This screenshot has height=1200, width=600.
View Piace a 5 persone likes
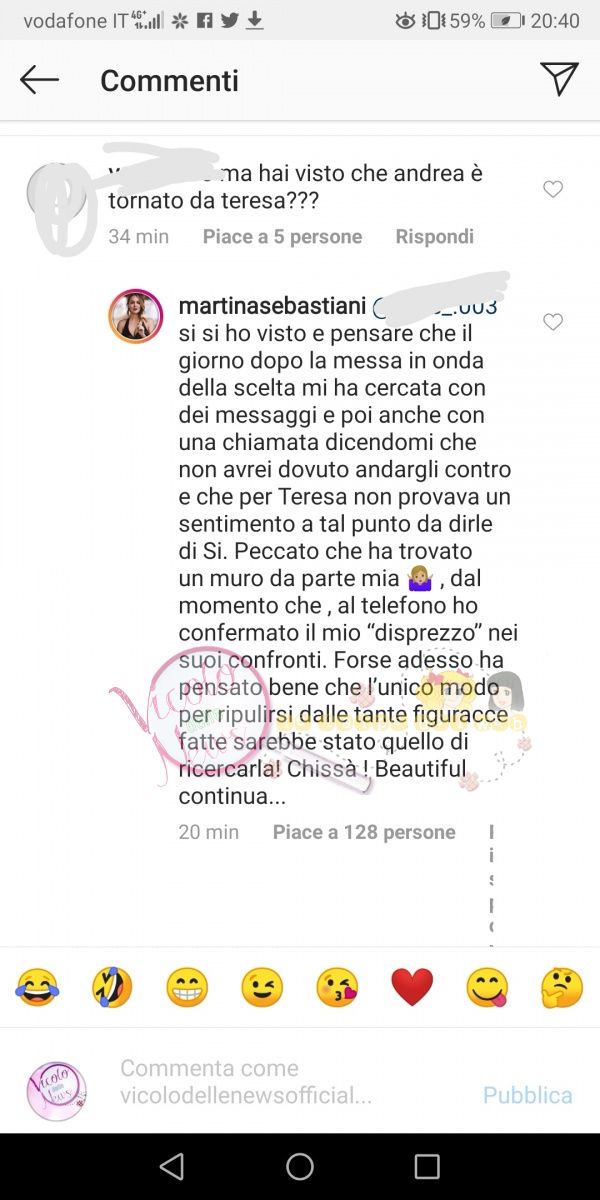pos(282,237)
